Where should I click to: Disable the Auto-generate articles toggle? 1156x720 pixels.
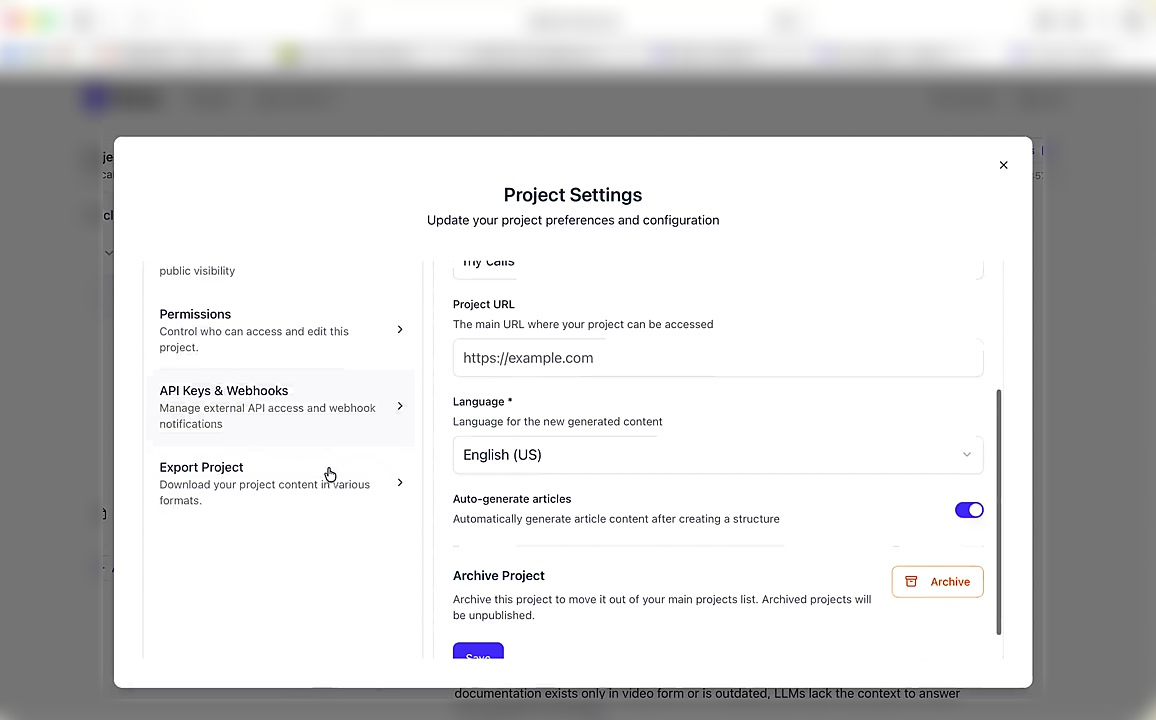pos(968,510)
